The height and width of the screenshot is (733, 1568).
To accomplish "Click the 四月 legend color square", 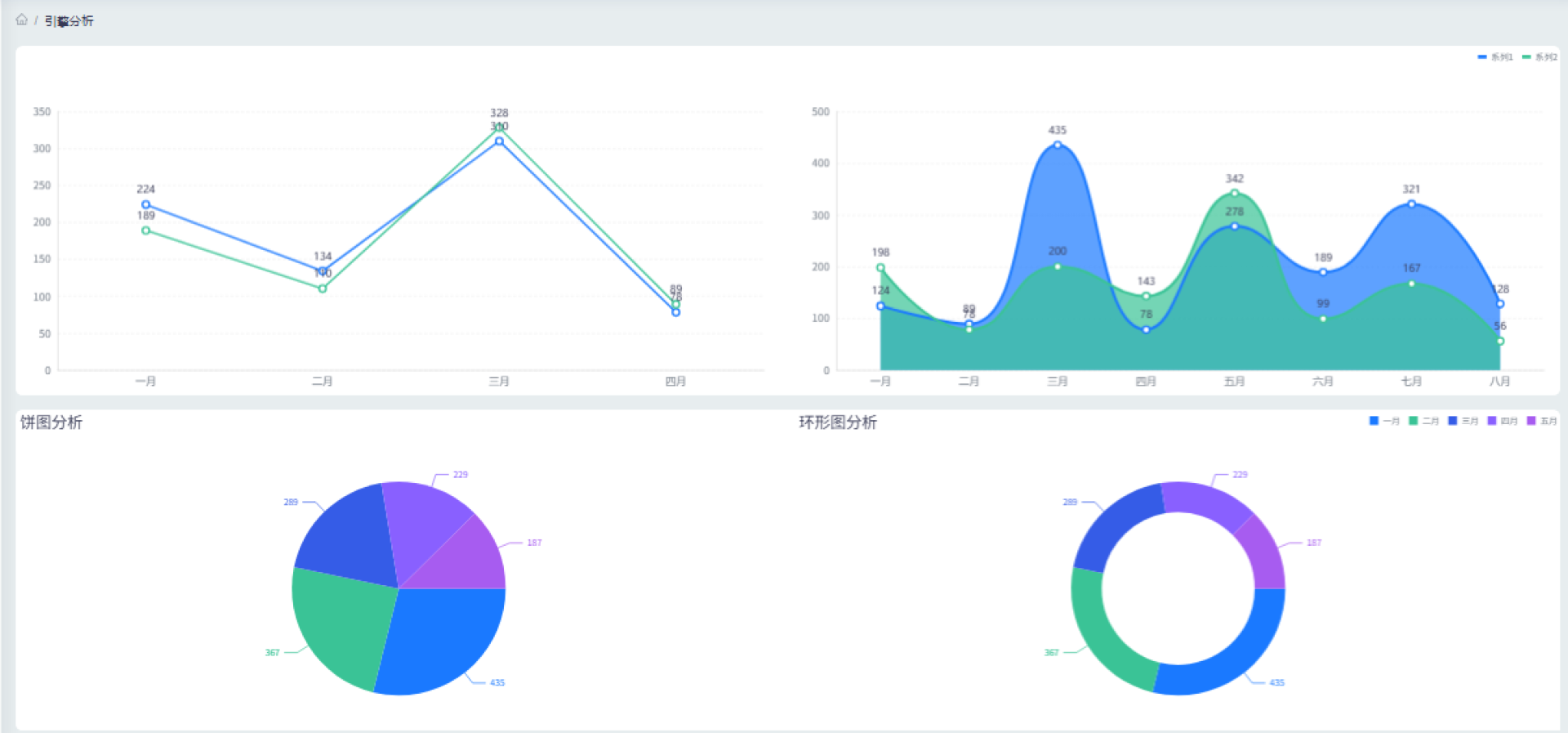I will pos(1492,421).
